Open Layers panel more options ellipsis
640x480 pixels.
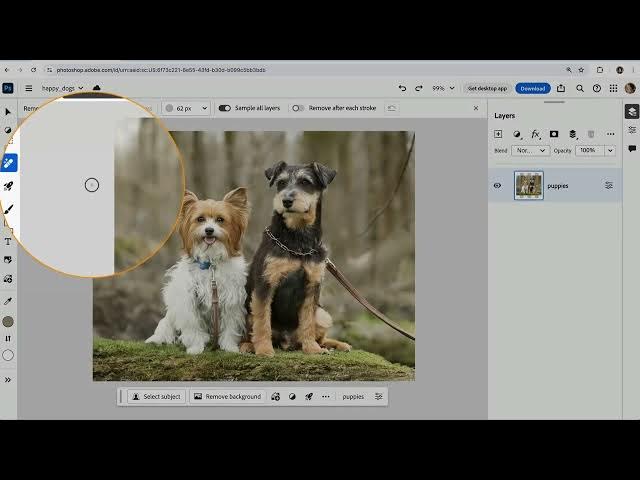click(x=611, y=134)
